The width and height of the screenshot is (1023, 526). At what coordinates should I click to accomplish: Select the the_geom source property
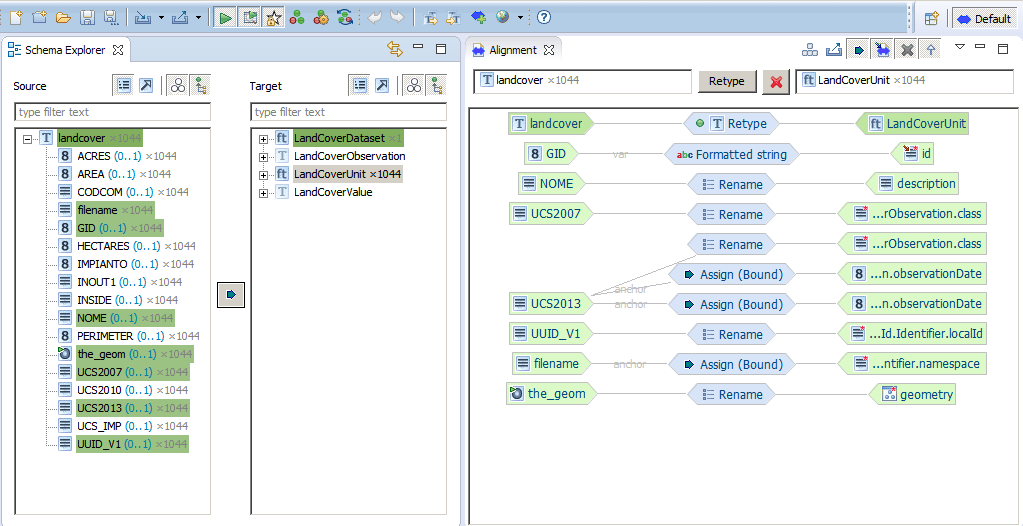pos(125,354)
